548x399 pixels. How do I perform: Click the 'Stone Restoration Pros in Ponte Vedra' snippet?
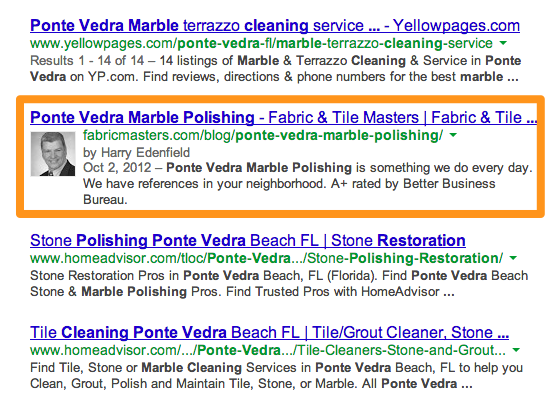(x=279, y=283)
